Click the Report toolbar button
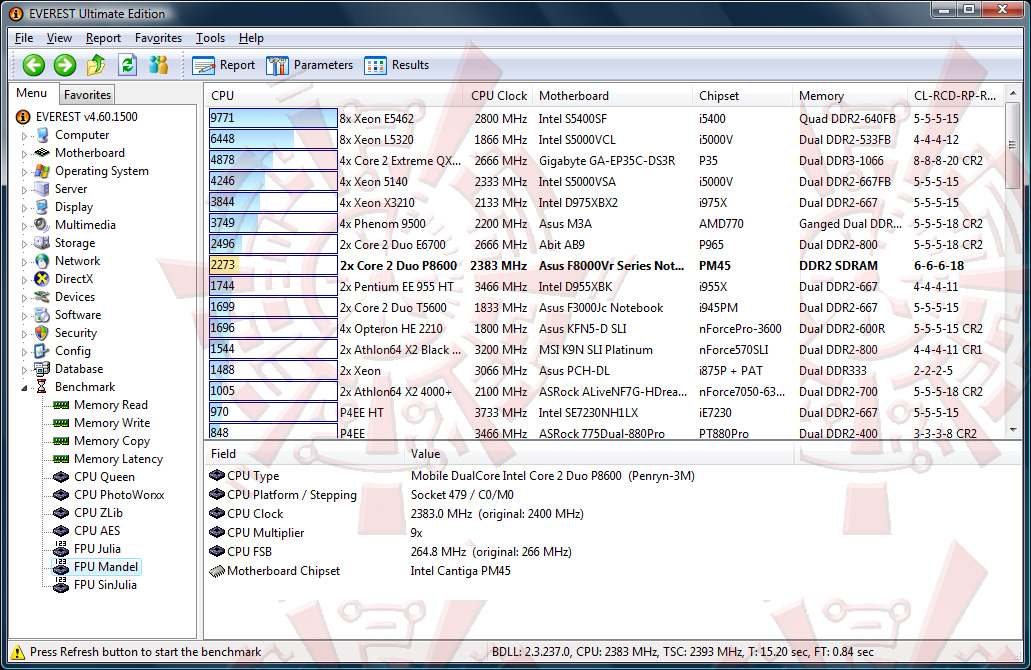This screenshot has width=1031, height=670. point(224,65)
